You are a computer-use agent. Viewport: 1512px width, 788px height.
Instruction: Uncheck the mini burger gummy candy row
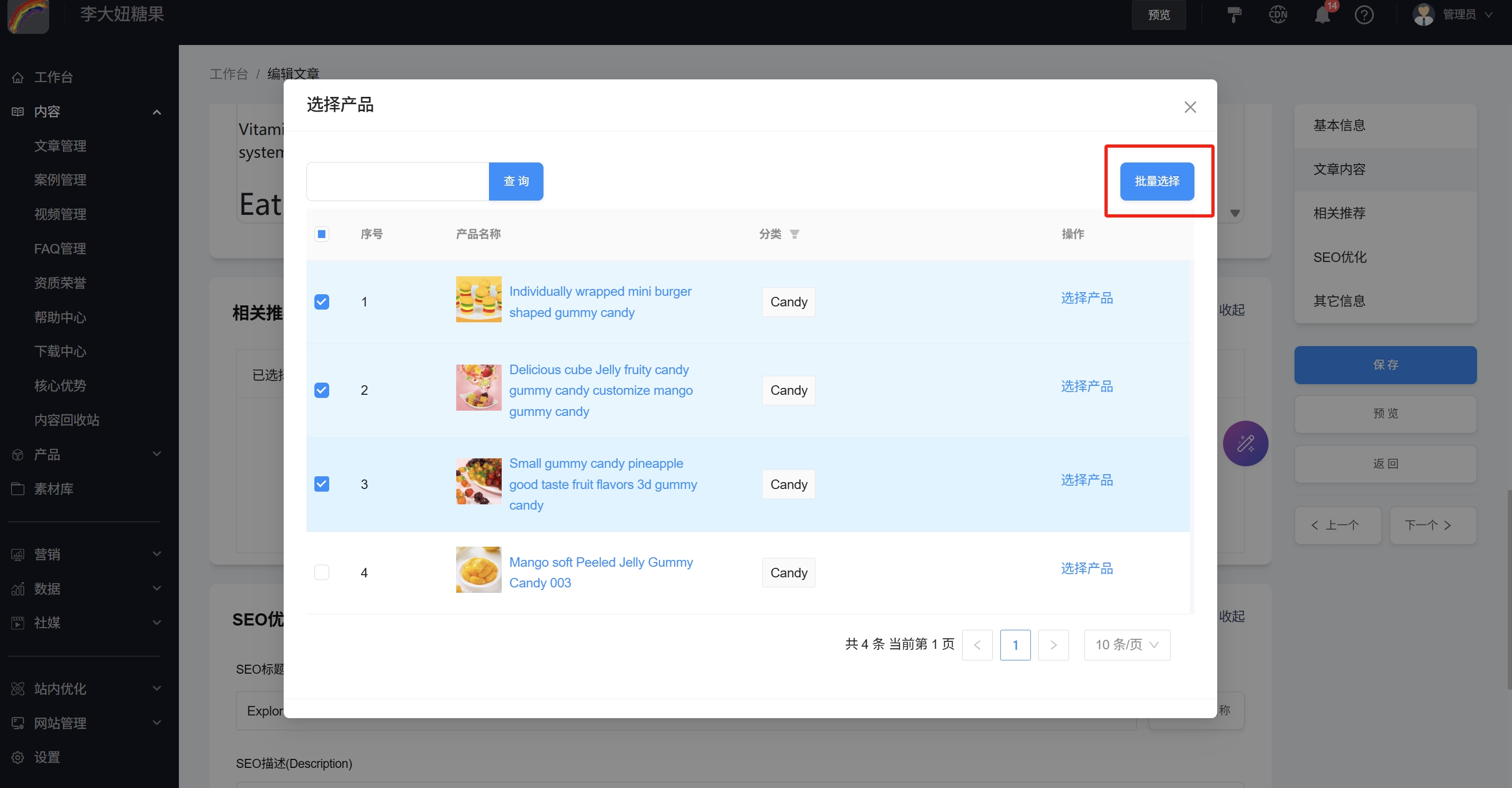pos(322,302)
